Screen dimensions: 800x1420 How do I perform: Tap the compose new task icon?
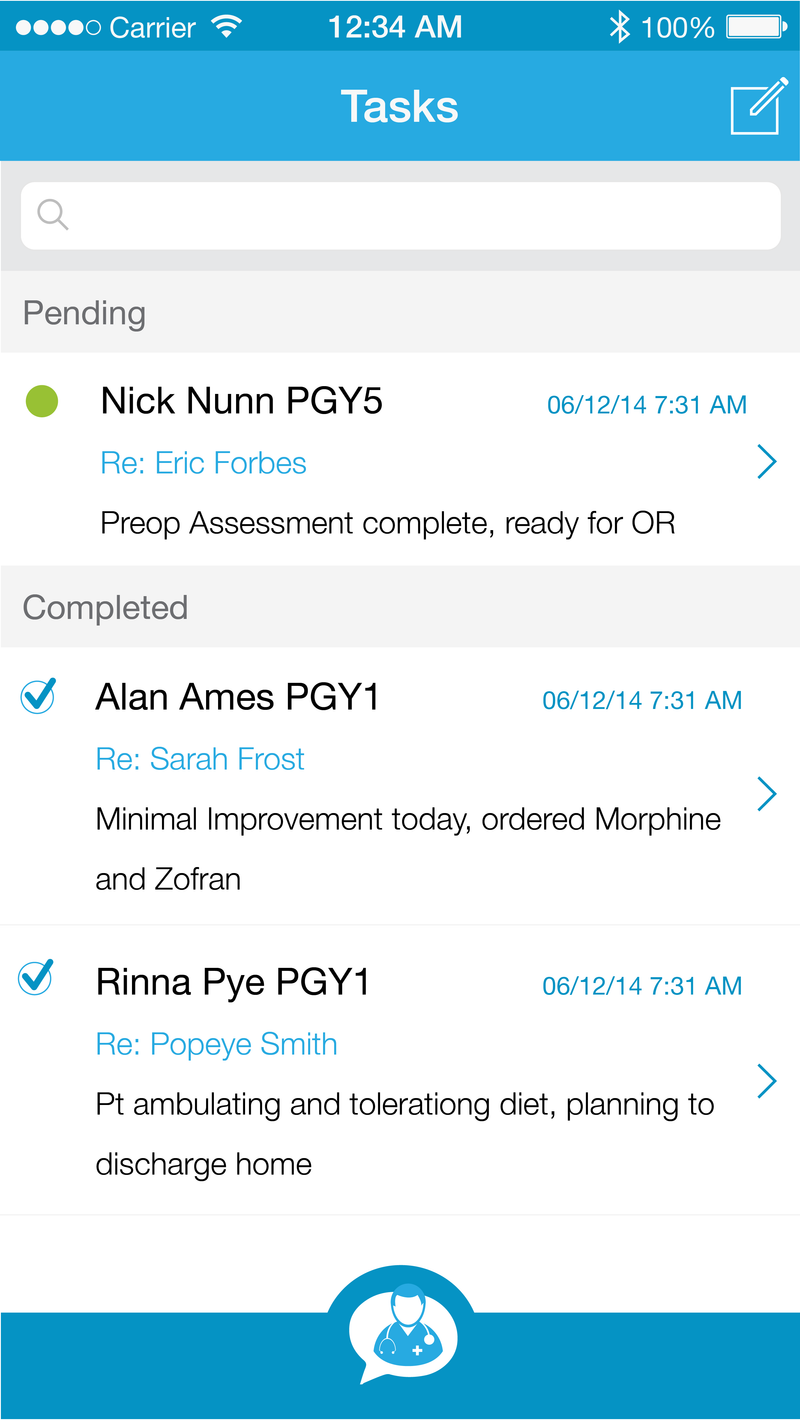click(757, 106)
